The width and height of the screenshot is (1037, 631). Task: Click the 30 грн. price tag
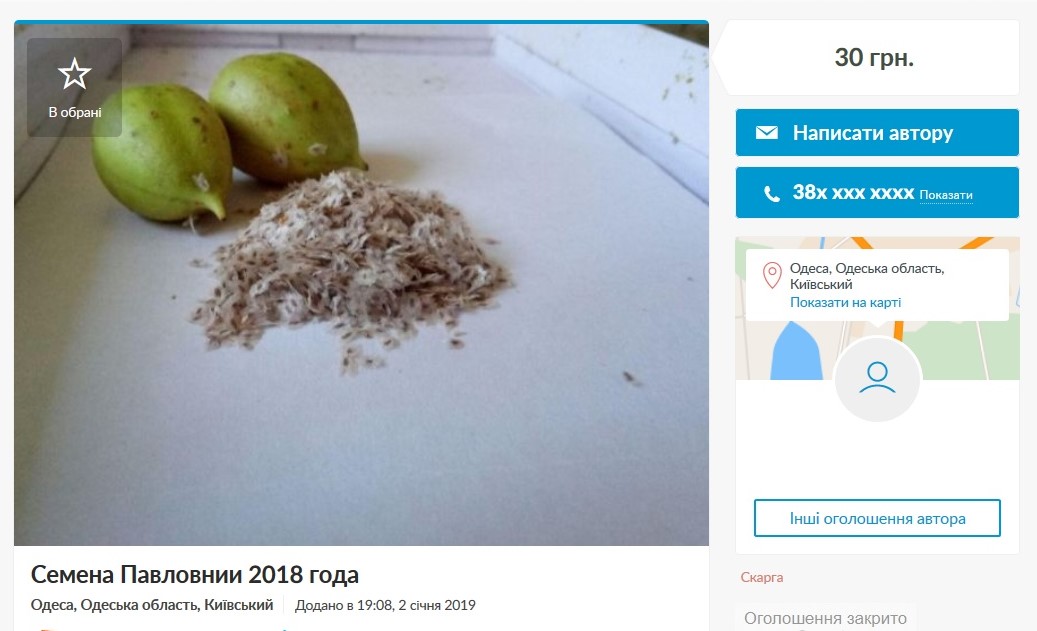click(x=874, y=58)
